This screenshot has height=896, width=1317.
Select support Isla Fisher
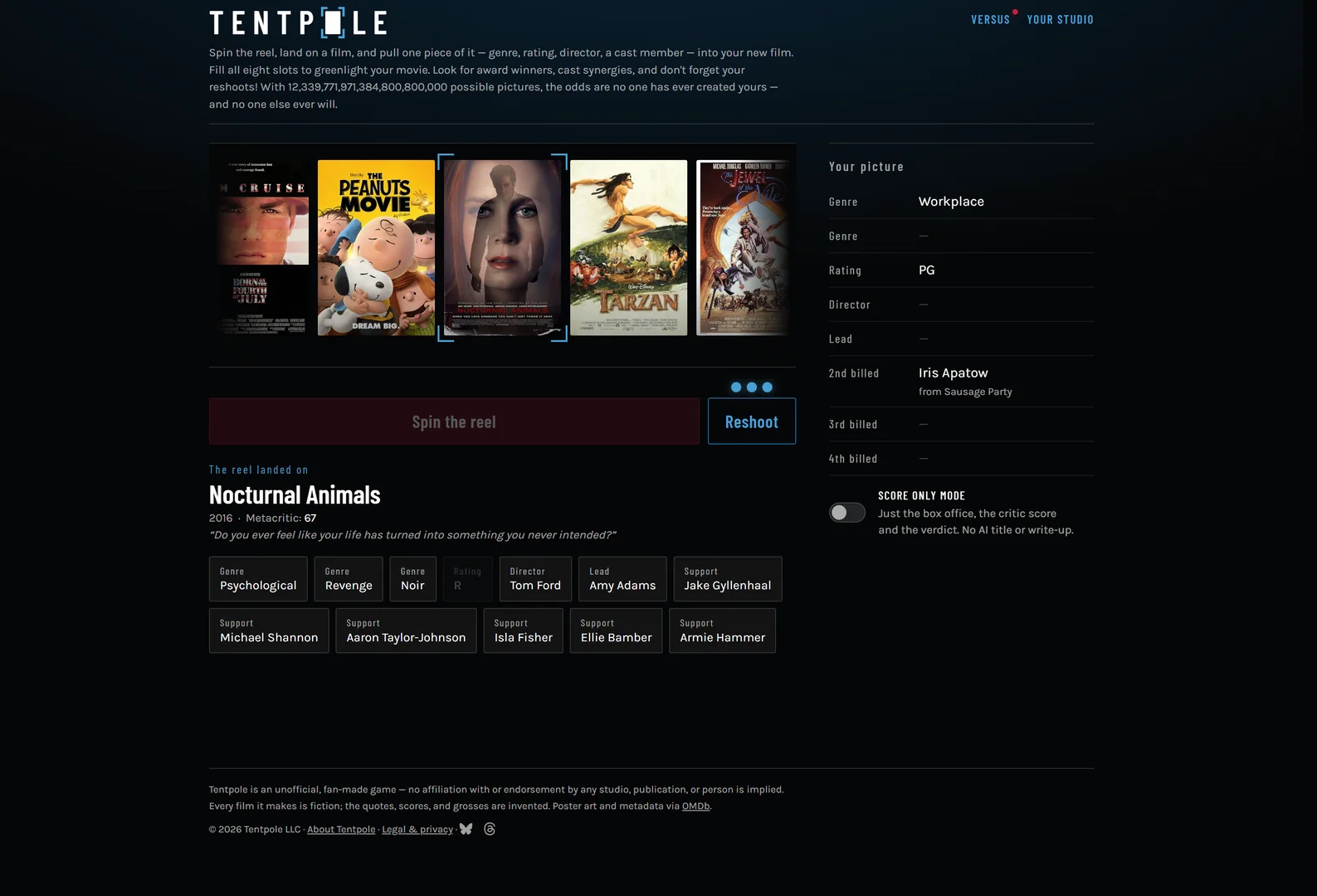pyautogui.click(x=524, y=631)
